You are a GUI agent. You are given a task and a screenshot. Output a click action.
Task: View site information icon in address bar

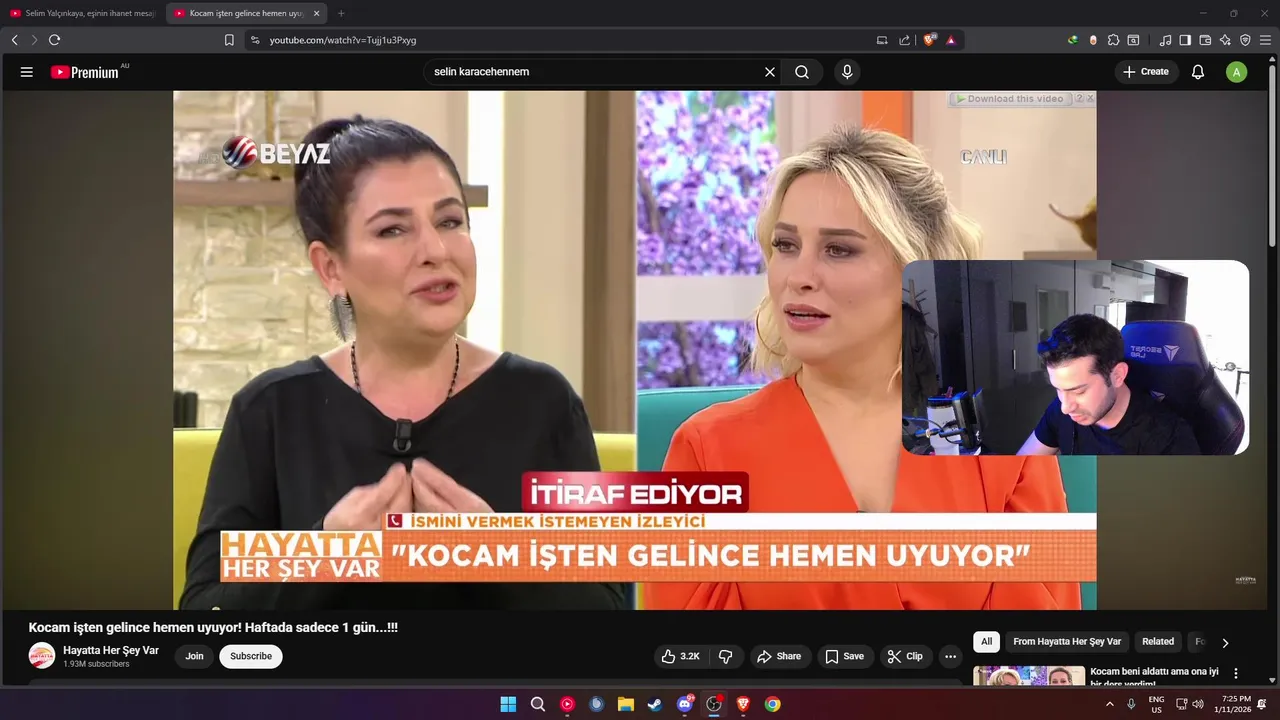[255, 40]
